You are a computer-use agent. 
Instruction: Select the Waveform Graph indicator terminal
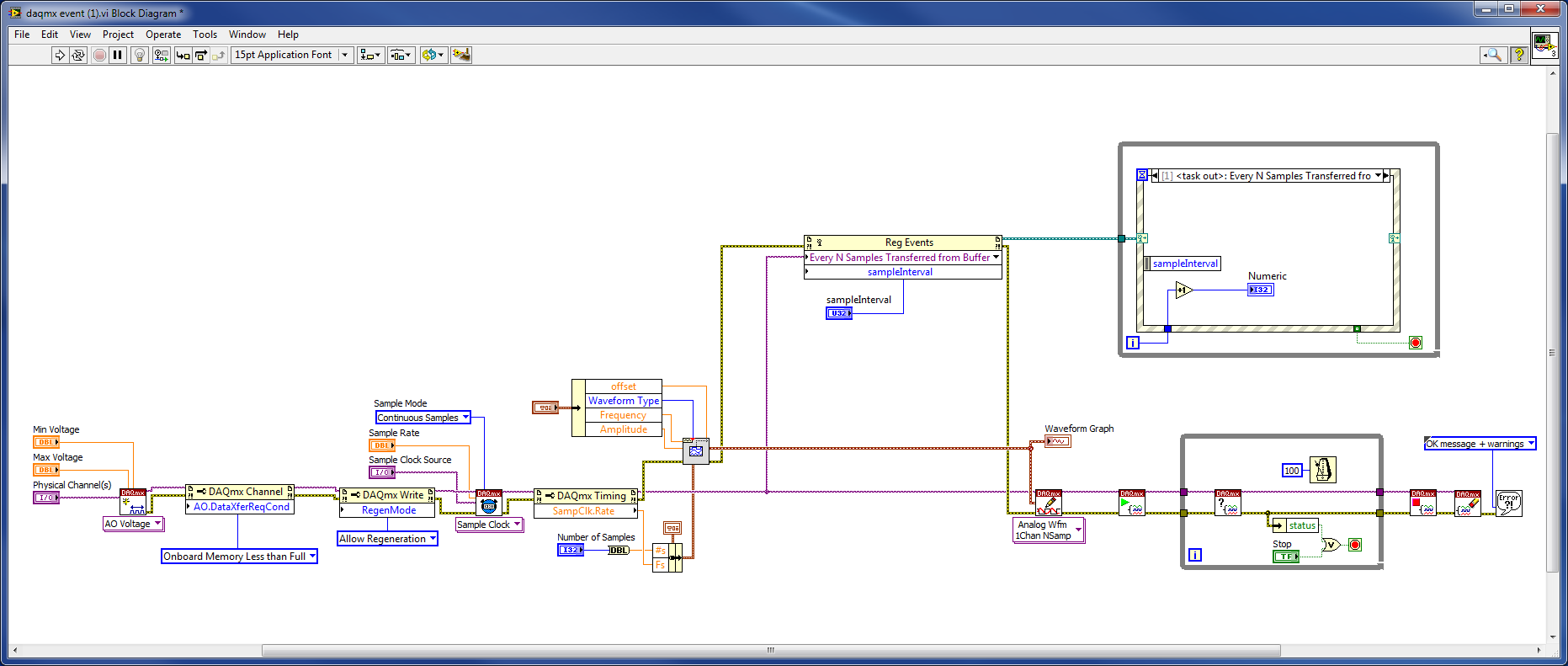click(1058, 441)
